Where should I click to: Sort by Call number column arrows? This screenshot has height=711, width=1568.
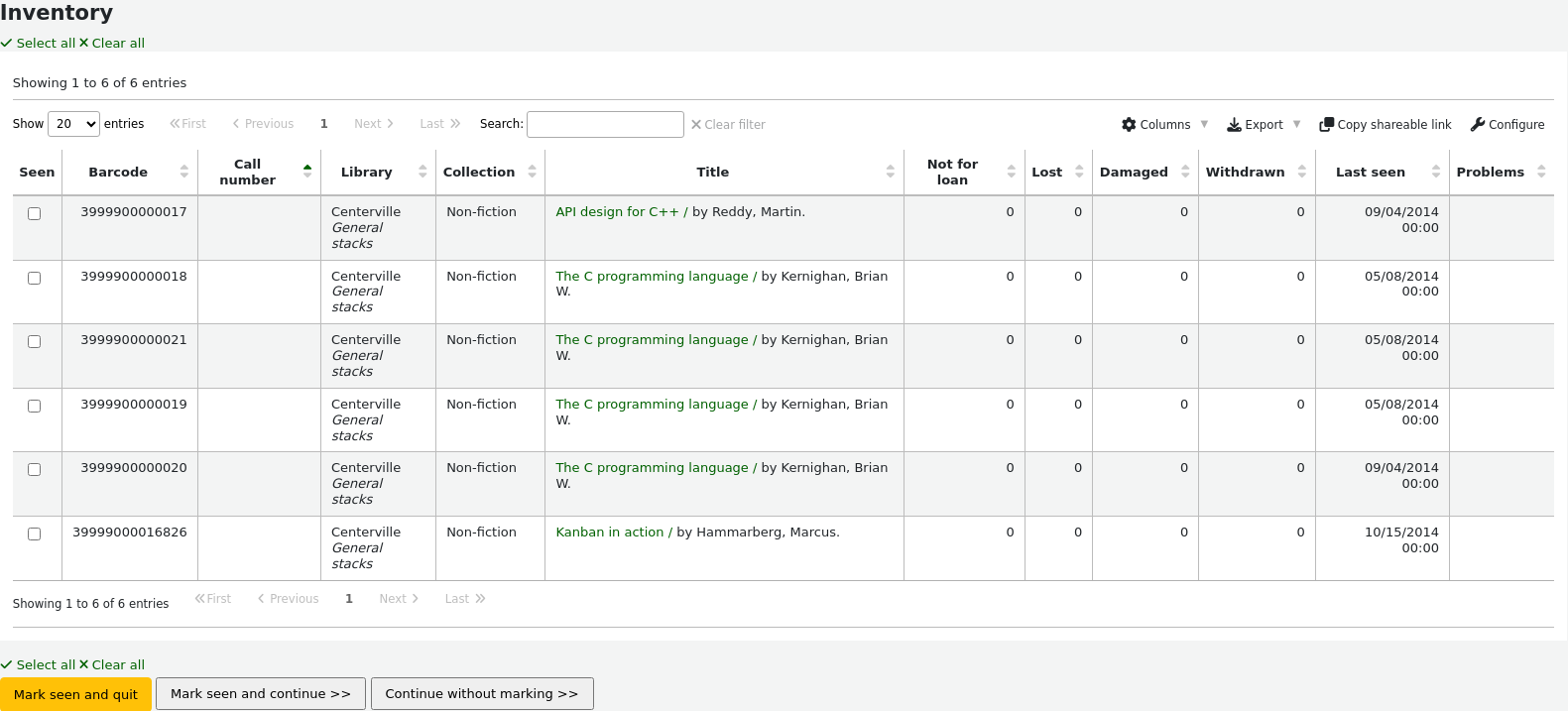(x=307, y=172)
